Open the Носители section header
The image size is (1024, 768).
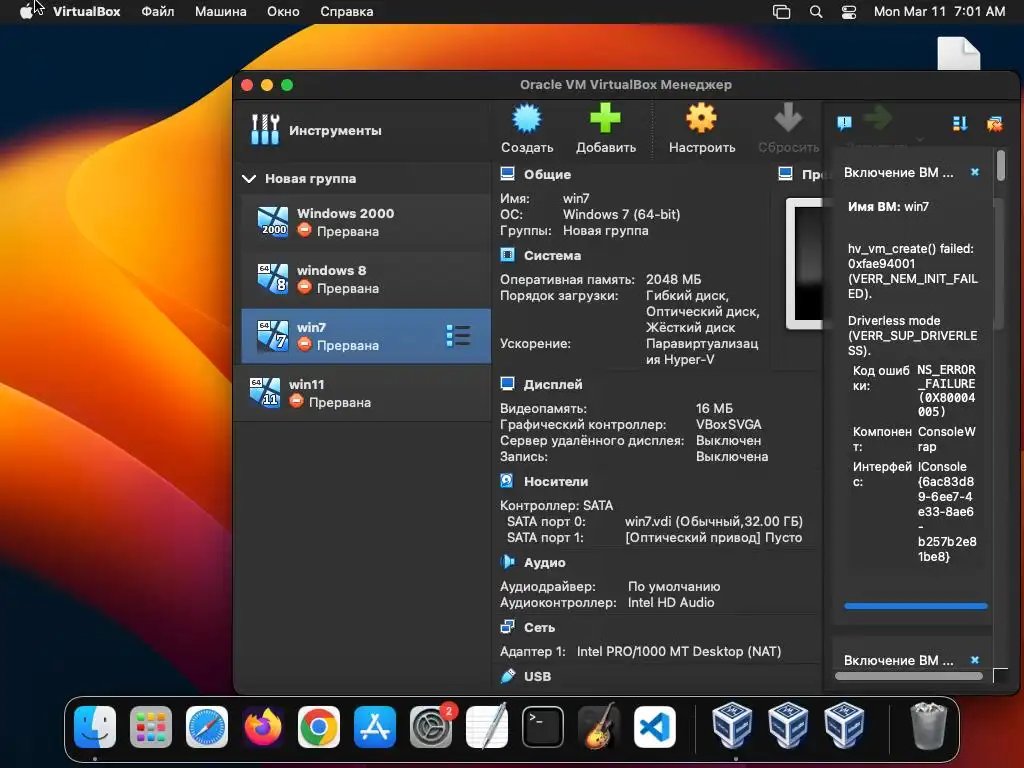pyautogui.click(x=556, y=481)
